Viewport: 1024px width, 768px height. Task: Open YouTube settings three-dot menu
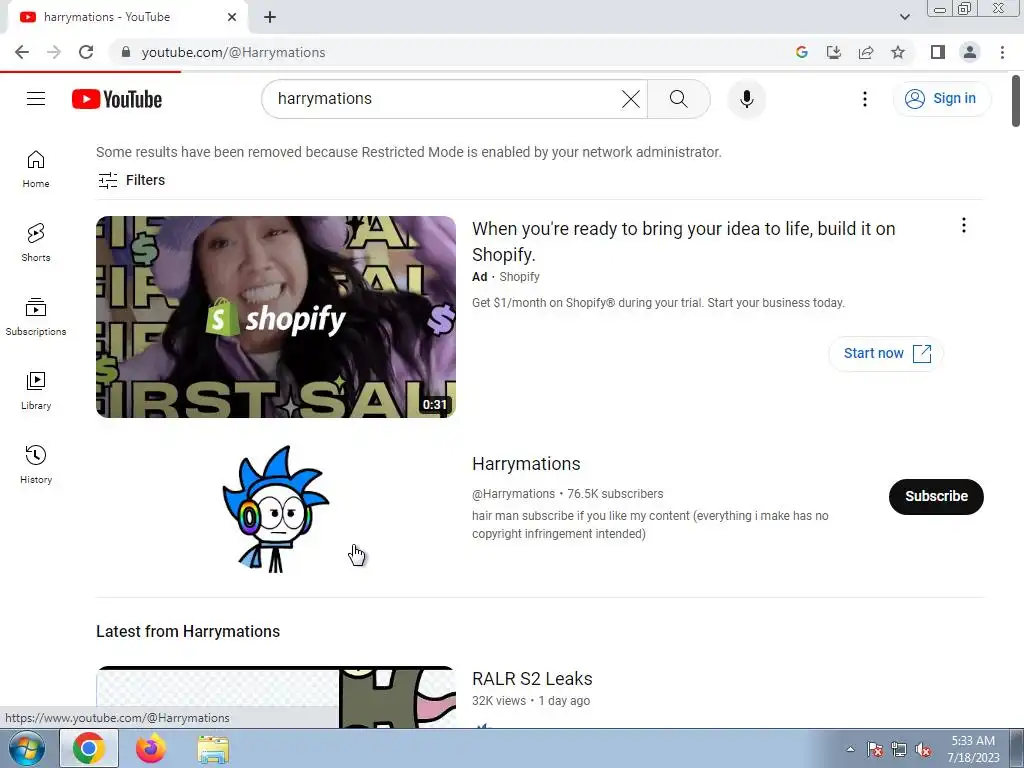click(x=865, y=99)
